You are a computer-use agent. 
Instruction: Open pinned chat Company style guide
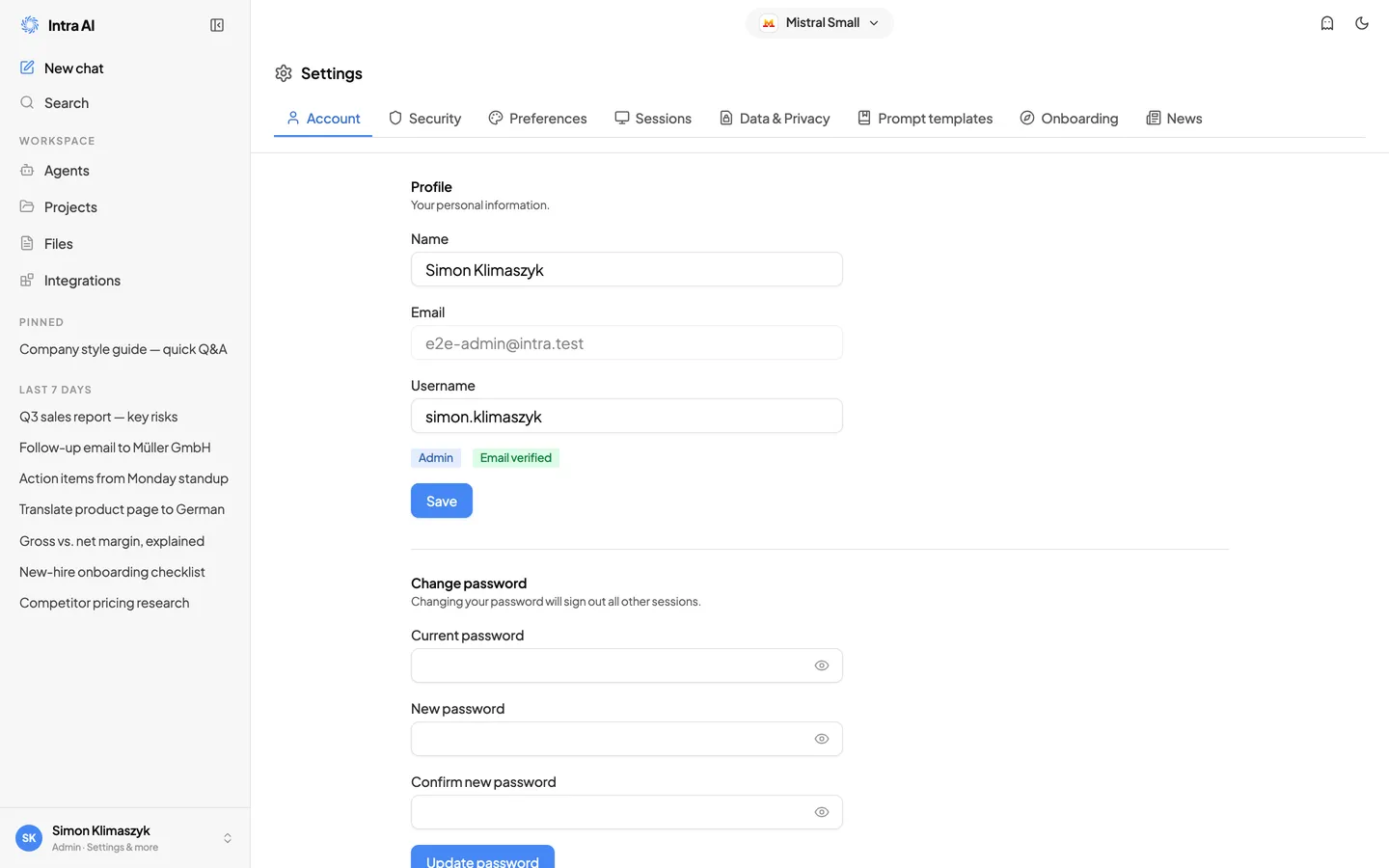tap(125, 349)
